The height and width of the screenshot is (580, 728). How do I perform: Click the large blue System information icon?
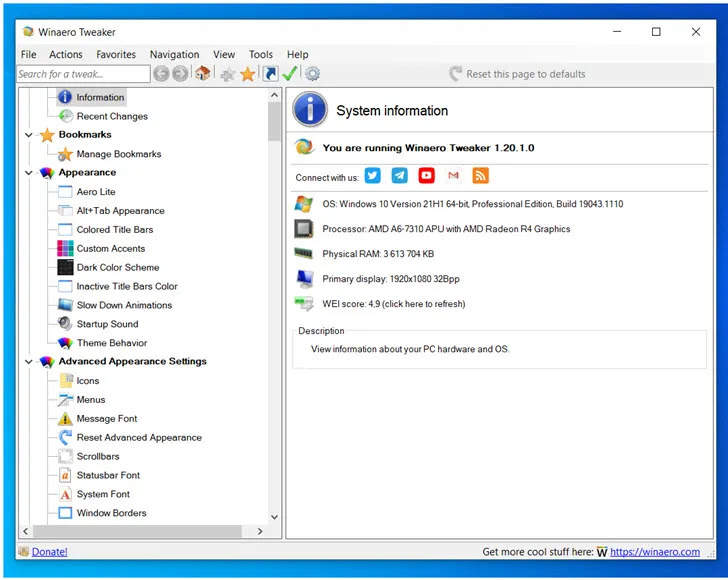[x=310, y=110]
